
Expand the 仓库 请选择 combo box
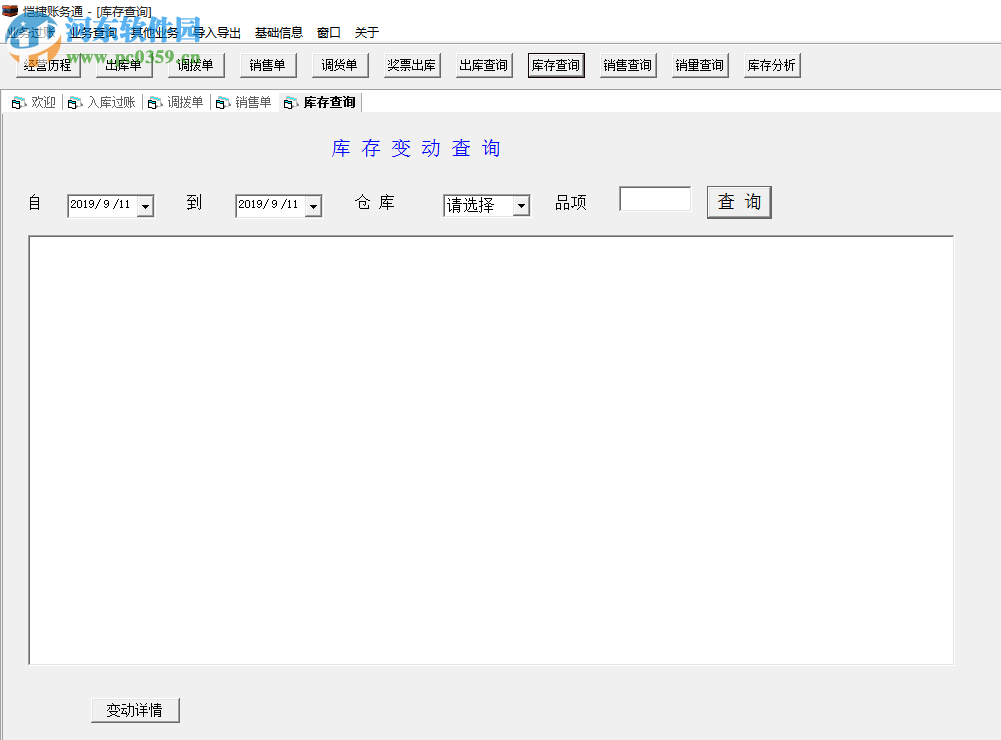[x=522, y=206]
